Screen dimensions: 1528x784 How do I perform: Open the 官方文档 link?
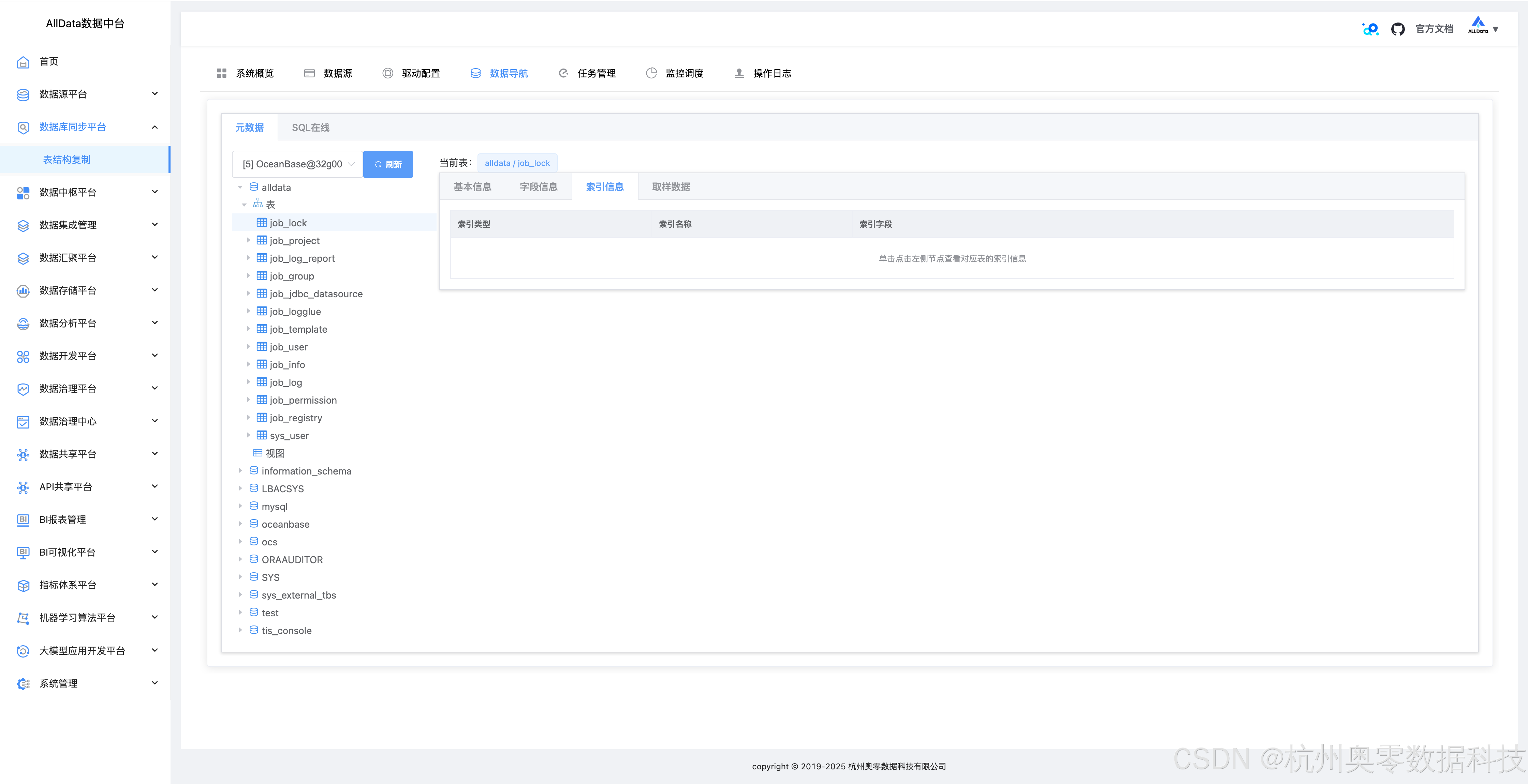(x=1434, y=29)
